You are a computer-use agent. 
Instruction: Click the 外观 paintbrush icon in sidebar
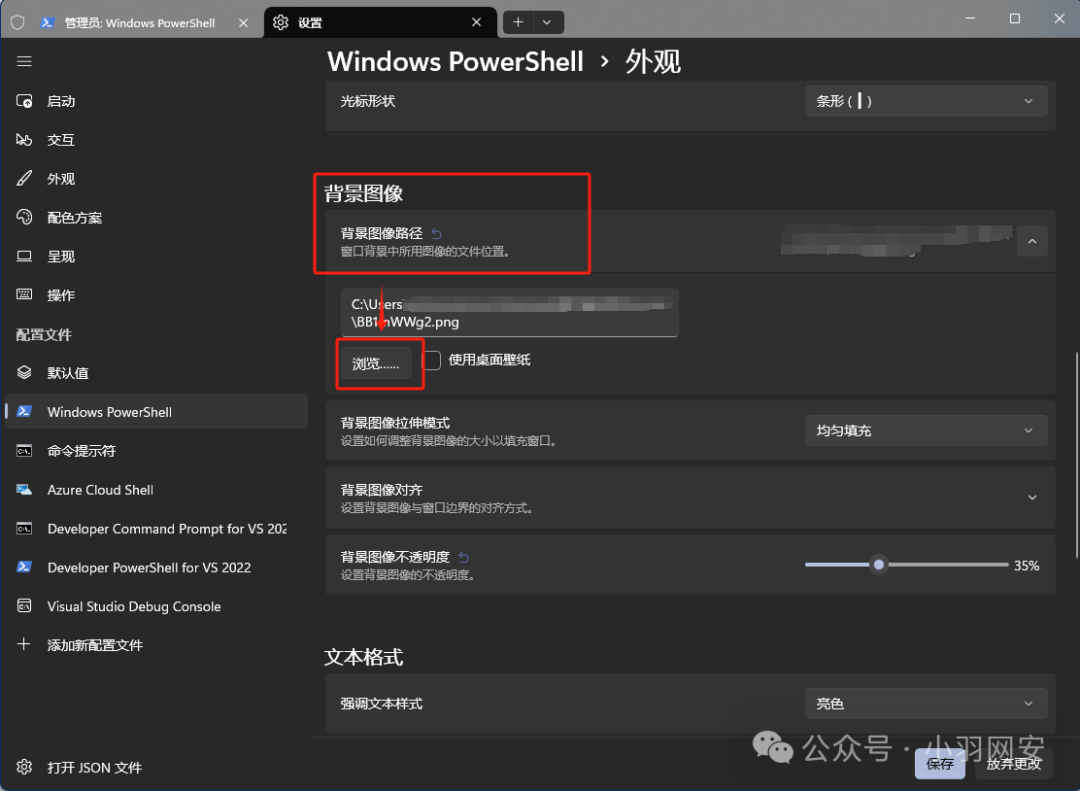tap(24, 178)
